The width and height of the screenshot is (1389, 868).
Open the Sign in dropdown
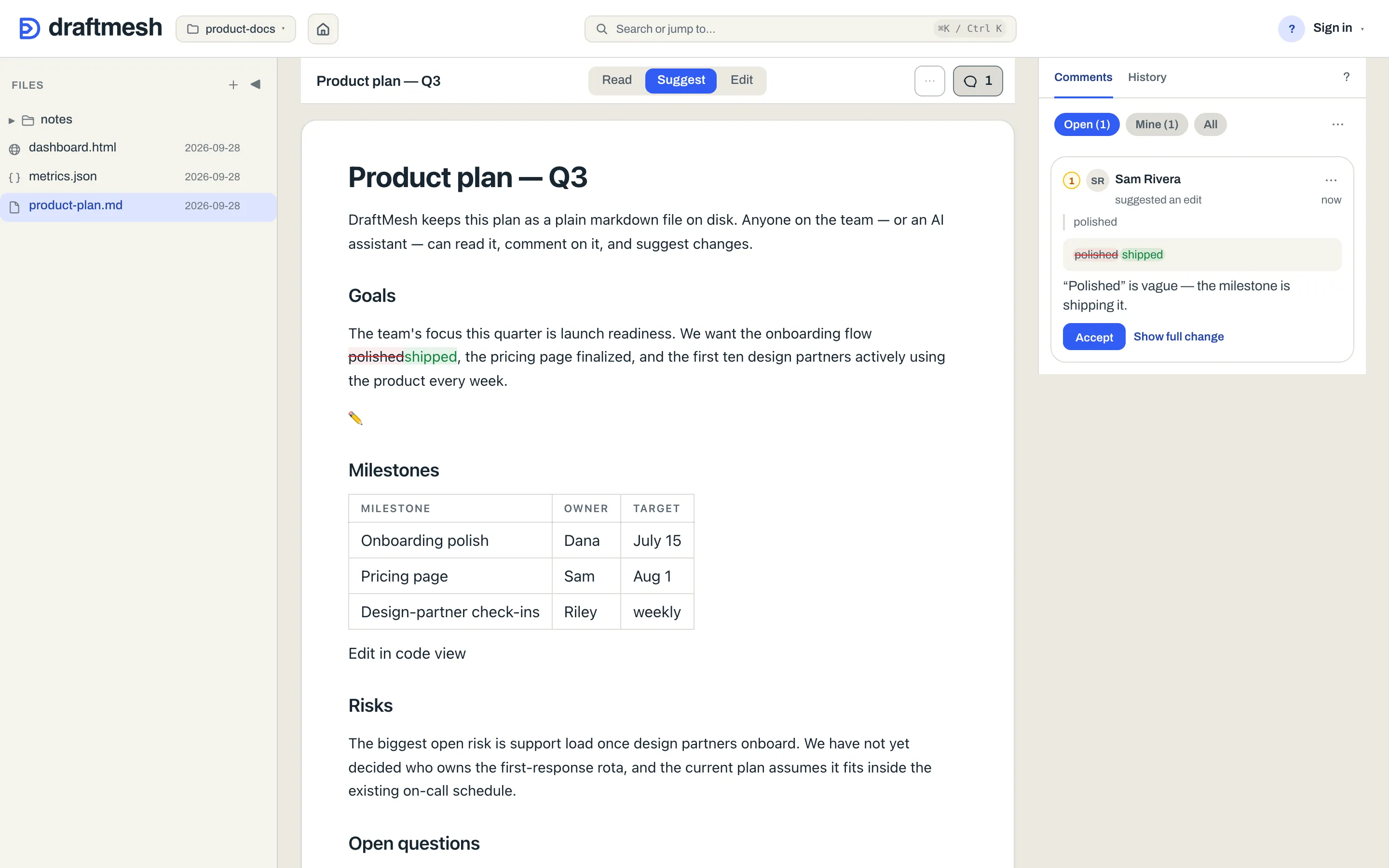(1338, 28)
